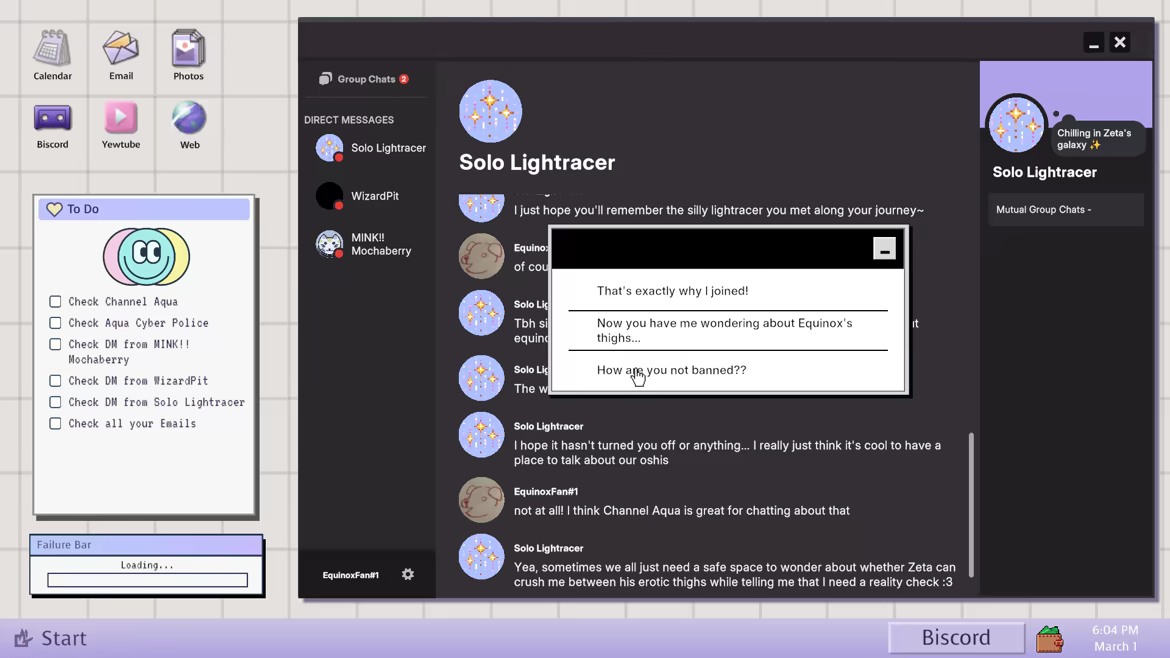Minimize the Biscord window
This screenshot has width=1170, height=658.
click(1093, 43)
